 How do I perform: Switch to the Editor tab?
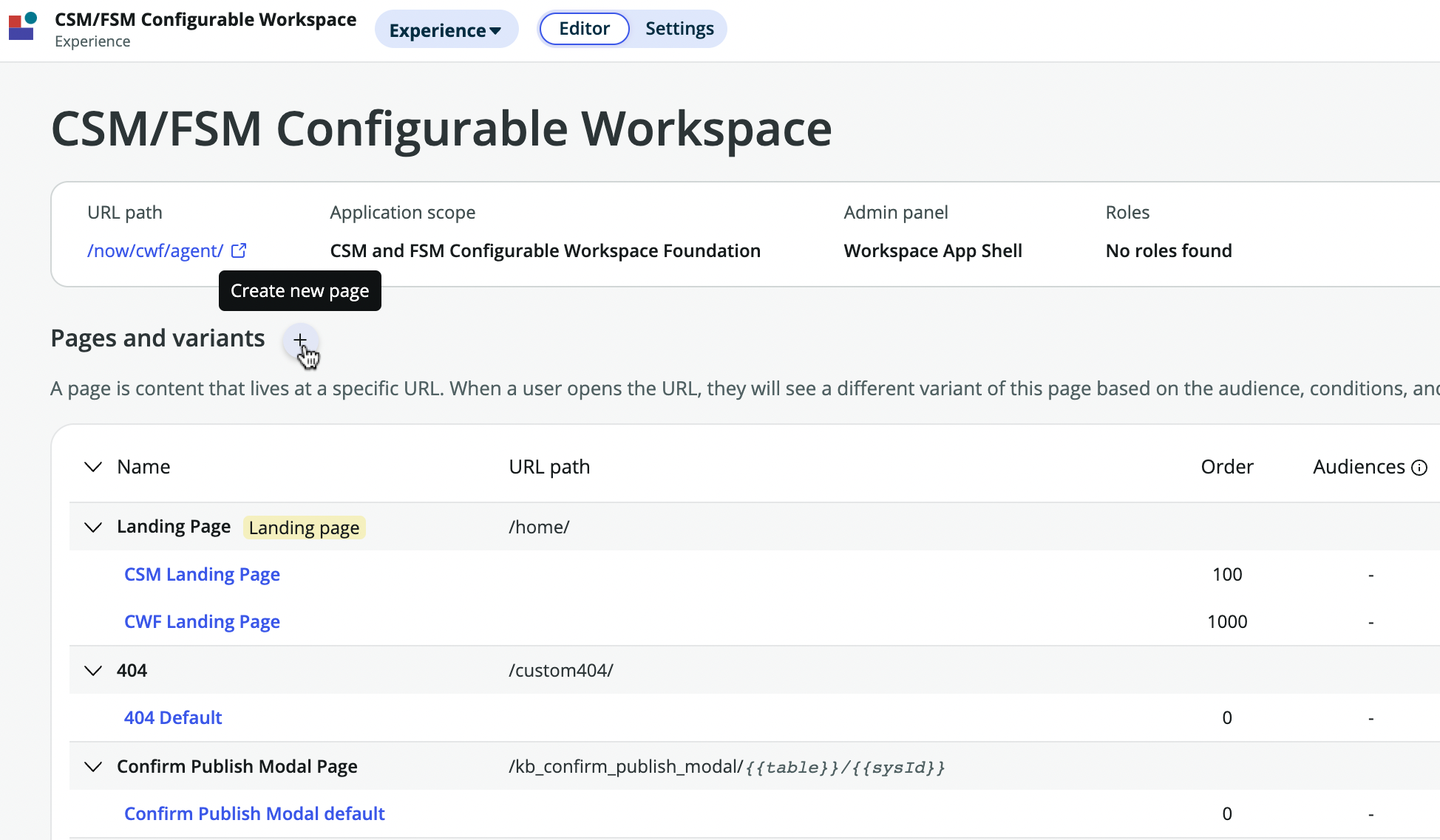[x=584, y=29]
